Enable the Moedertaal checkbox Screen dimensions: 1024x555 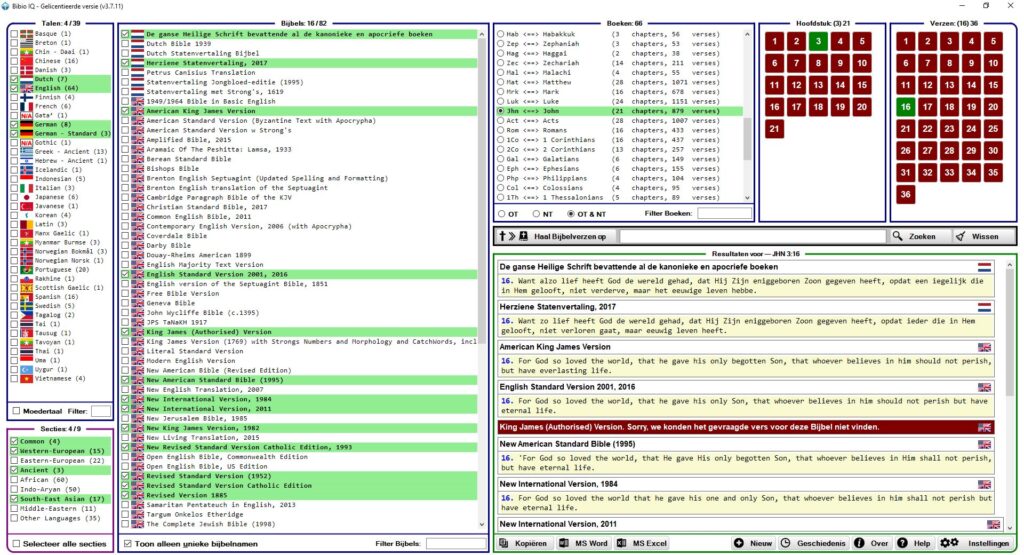16,411
